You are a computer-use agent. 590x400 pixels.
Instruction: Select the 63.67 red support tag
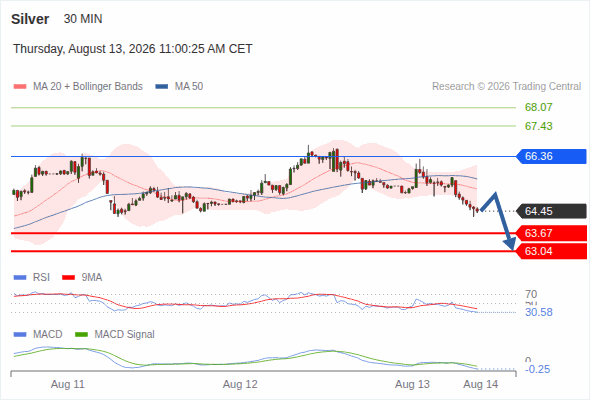(551, 233)
